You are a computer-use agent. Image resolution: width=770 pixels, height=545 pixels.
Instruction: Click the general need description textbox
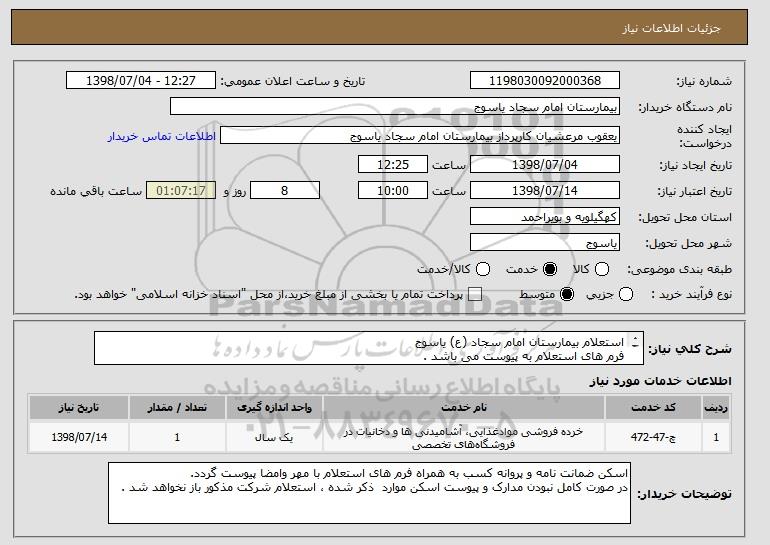(x=369, y=349)
